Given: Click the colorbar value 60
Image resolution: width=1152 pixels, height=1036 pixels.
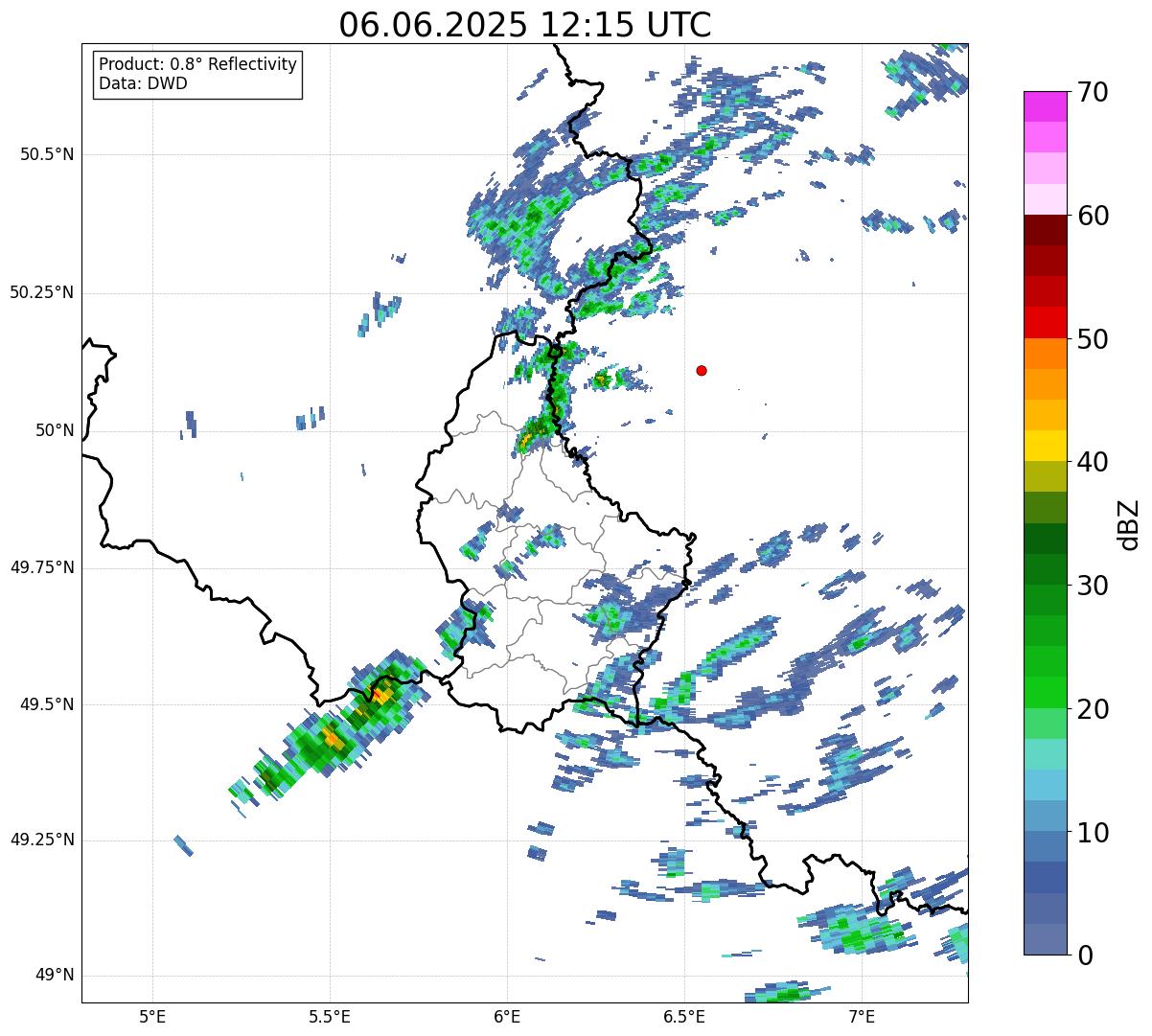Looking at the screenshot, I should pyautogui.click(x=1093, y=216).
